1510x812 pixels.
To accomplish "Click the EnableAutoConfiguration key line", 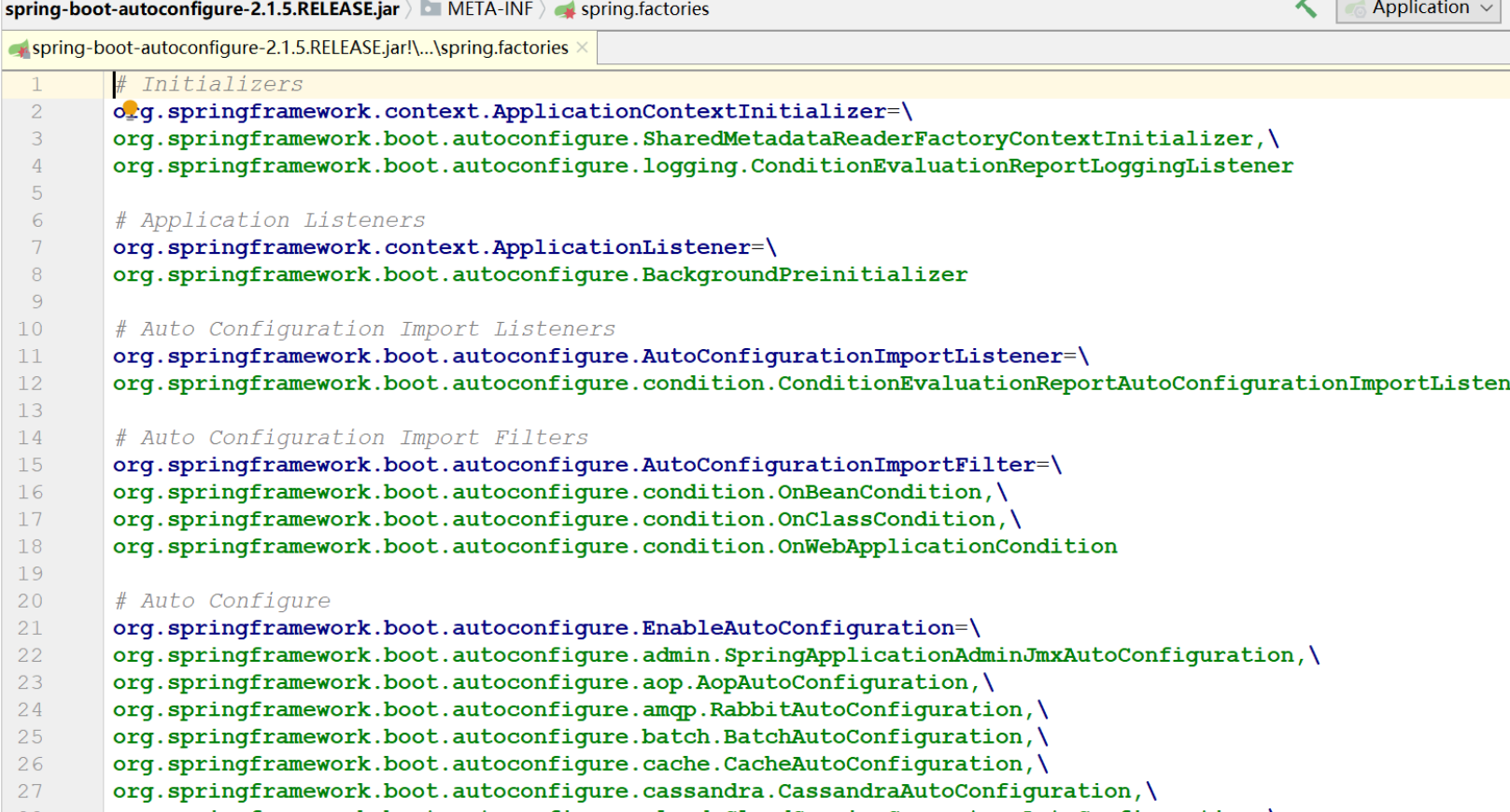I will pyautogui.click(x=546, y=627).
